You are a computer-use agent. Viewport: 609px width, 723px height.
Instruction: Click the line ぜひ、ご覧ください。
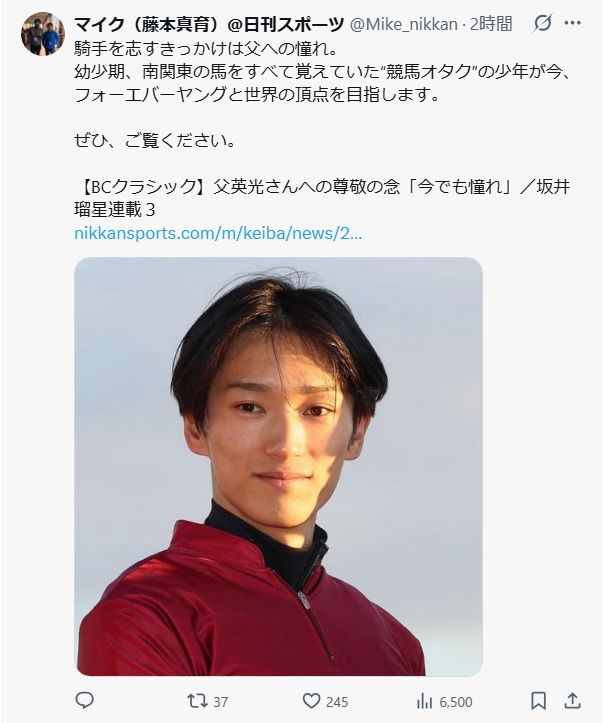(155, 140)
